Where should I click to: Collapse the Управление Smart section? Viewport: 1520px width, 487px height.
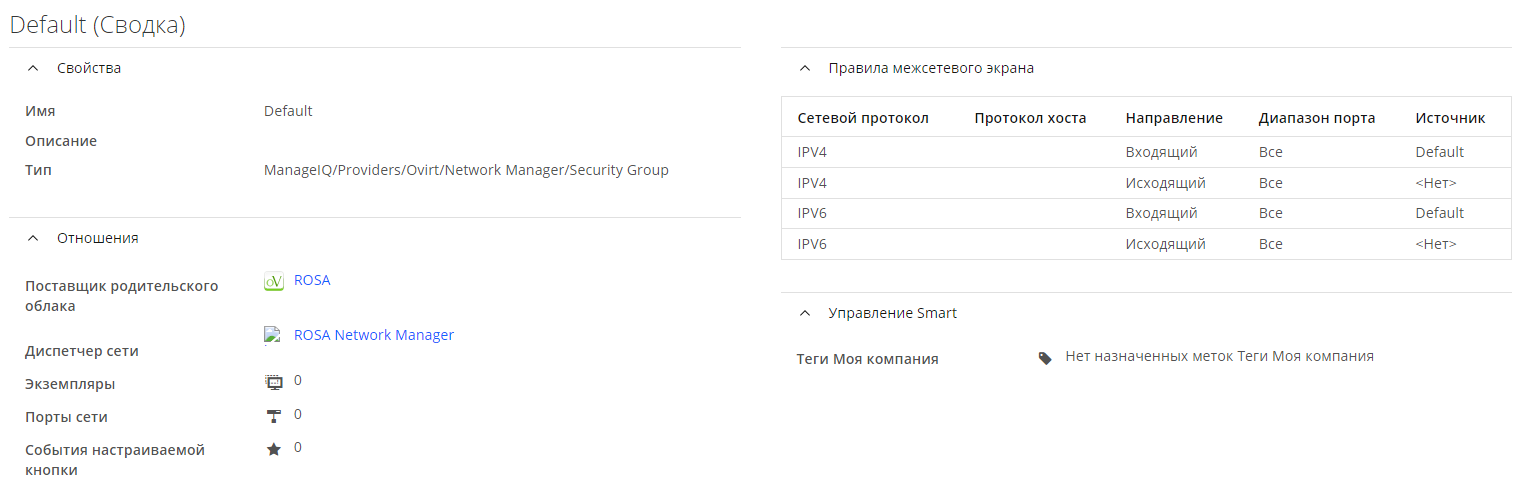tap(805, 313)
